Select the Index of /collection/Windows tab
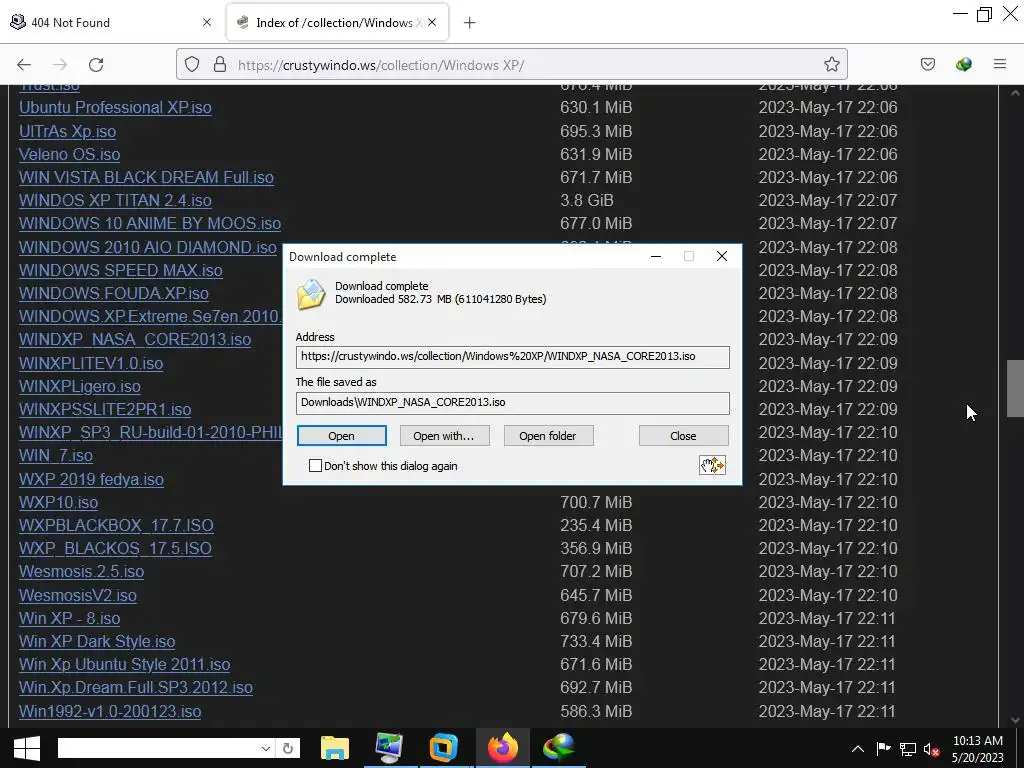 [x=337, y=22]
